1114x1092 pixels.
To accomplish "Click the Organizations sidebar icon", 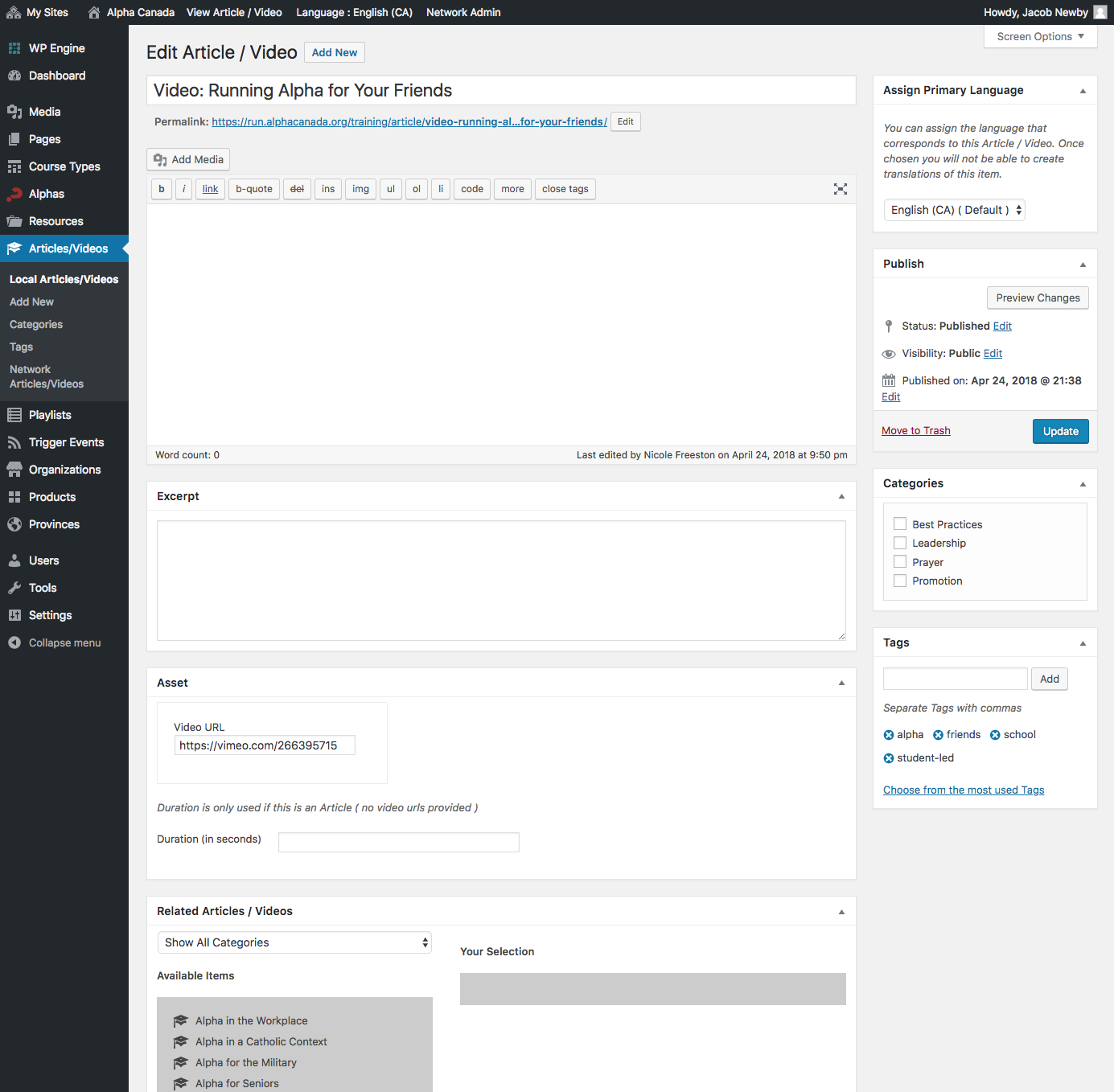I will 14,470.
